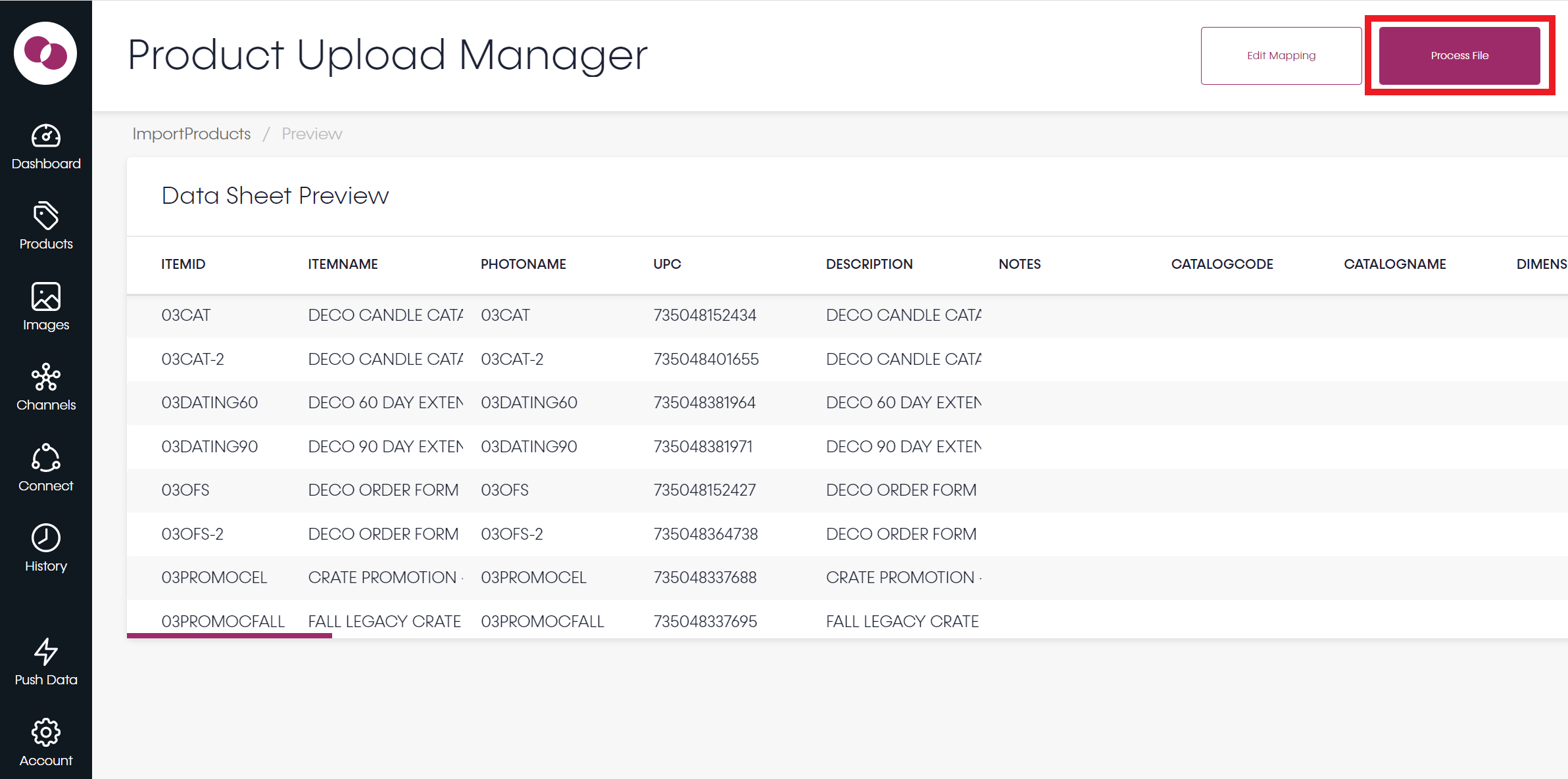Select the DESCRIPTION column header
The image size is (1568, 779).
[x=870, y=264]
